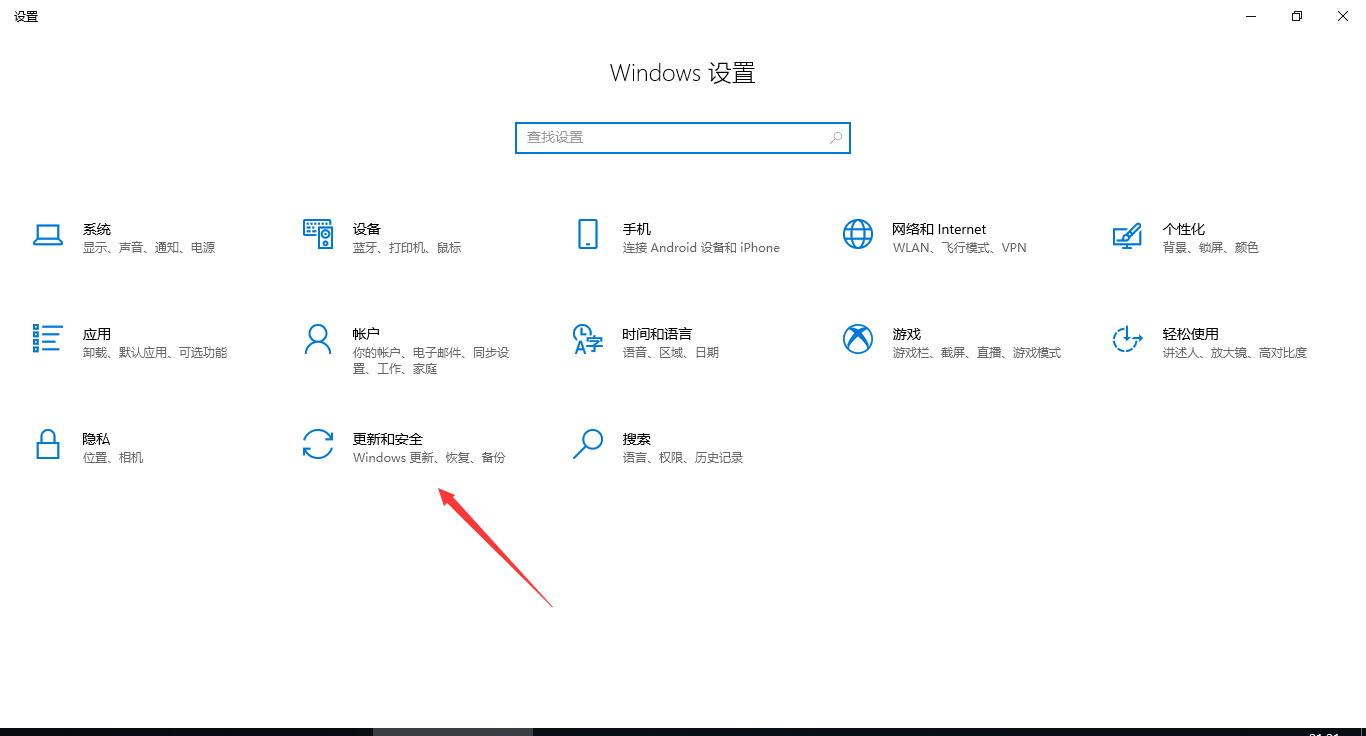
Task: Restore down the 设置 window
Action: click(x=1297, y=16)
